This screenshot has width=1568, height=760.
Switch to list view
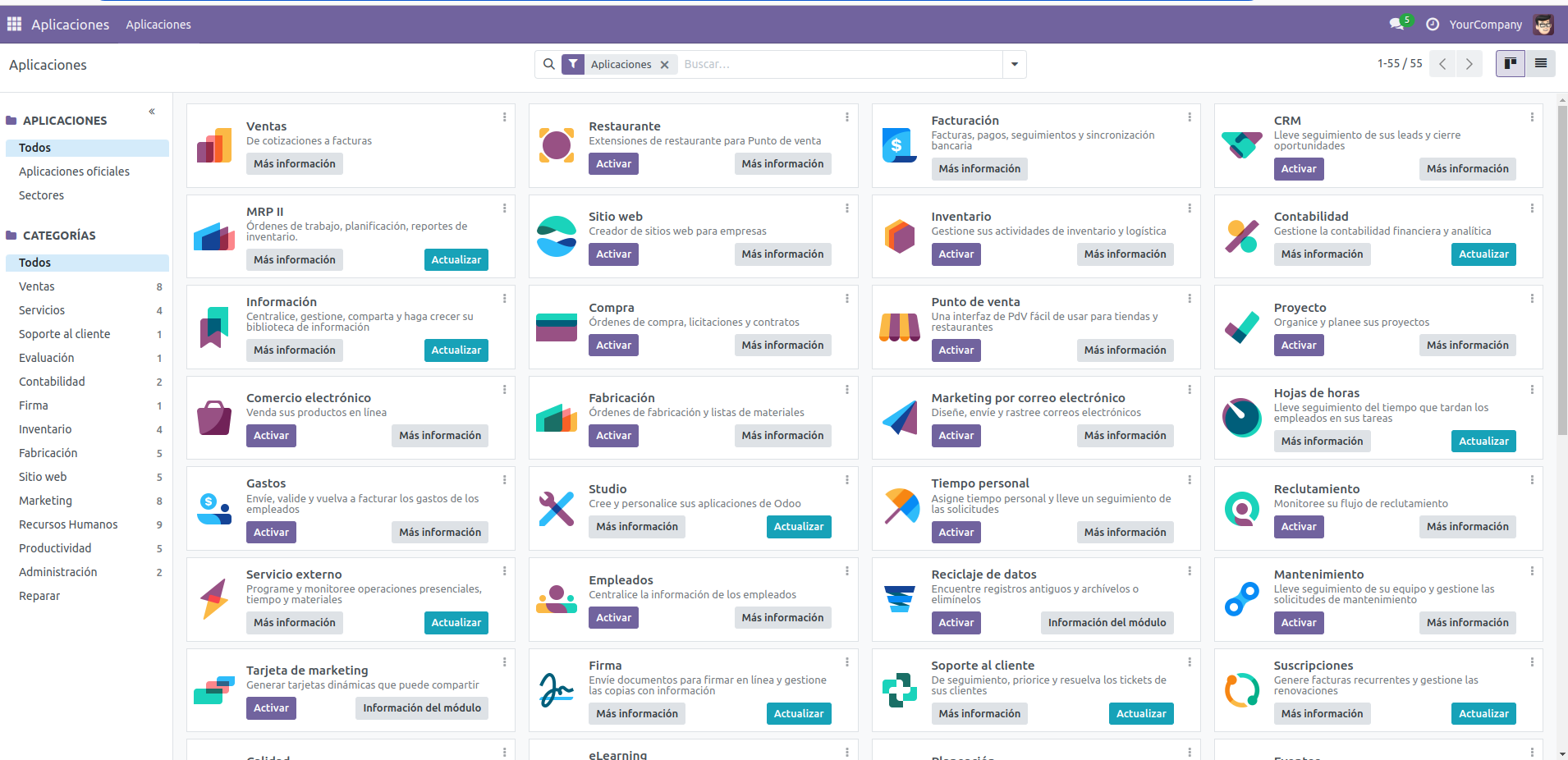pyautogui.click(x=1541, y=64)
